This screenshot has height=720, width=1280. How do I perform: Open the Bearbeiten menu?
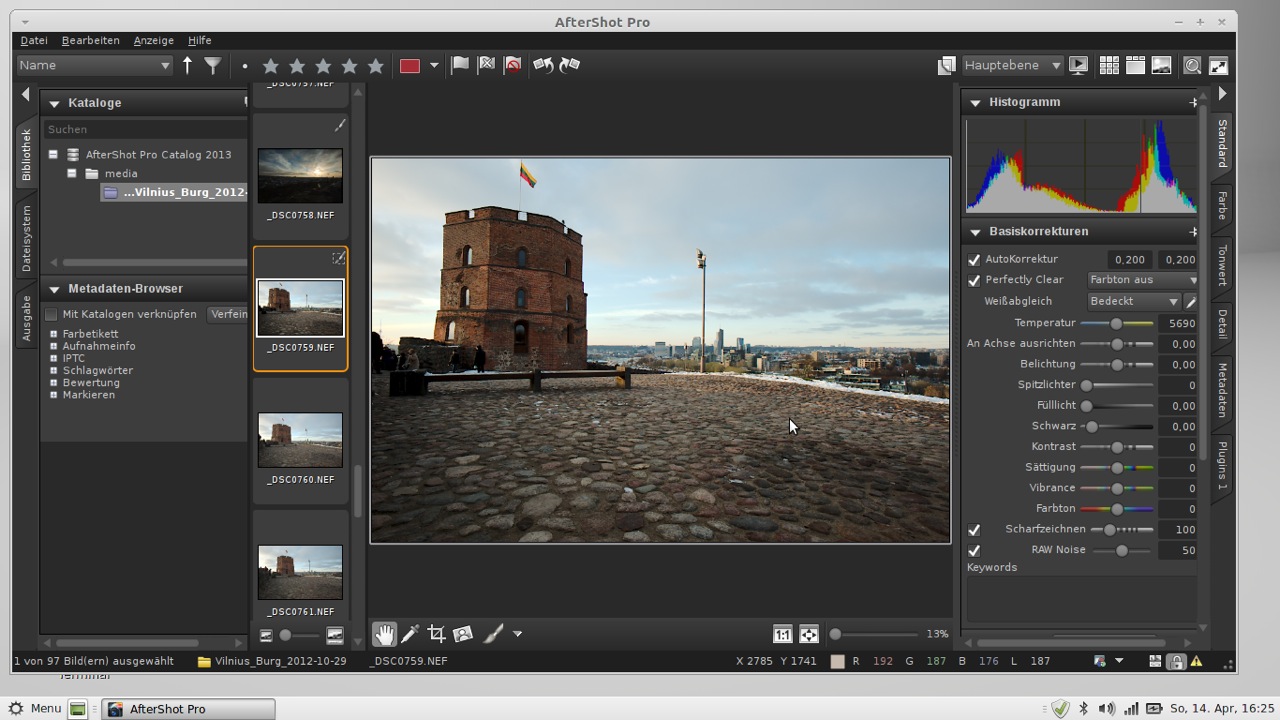[90, 40]
